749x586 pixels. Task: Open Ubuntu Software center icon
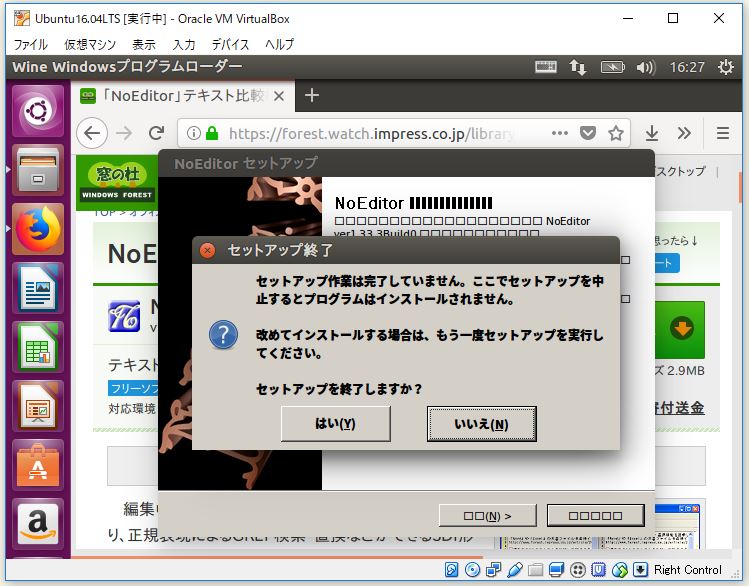coord(38,466)
